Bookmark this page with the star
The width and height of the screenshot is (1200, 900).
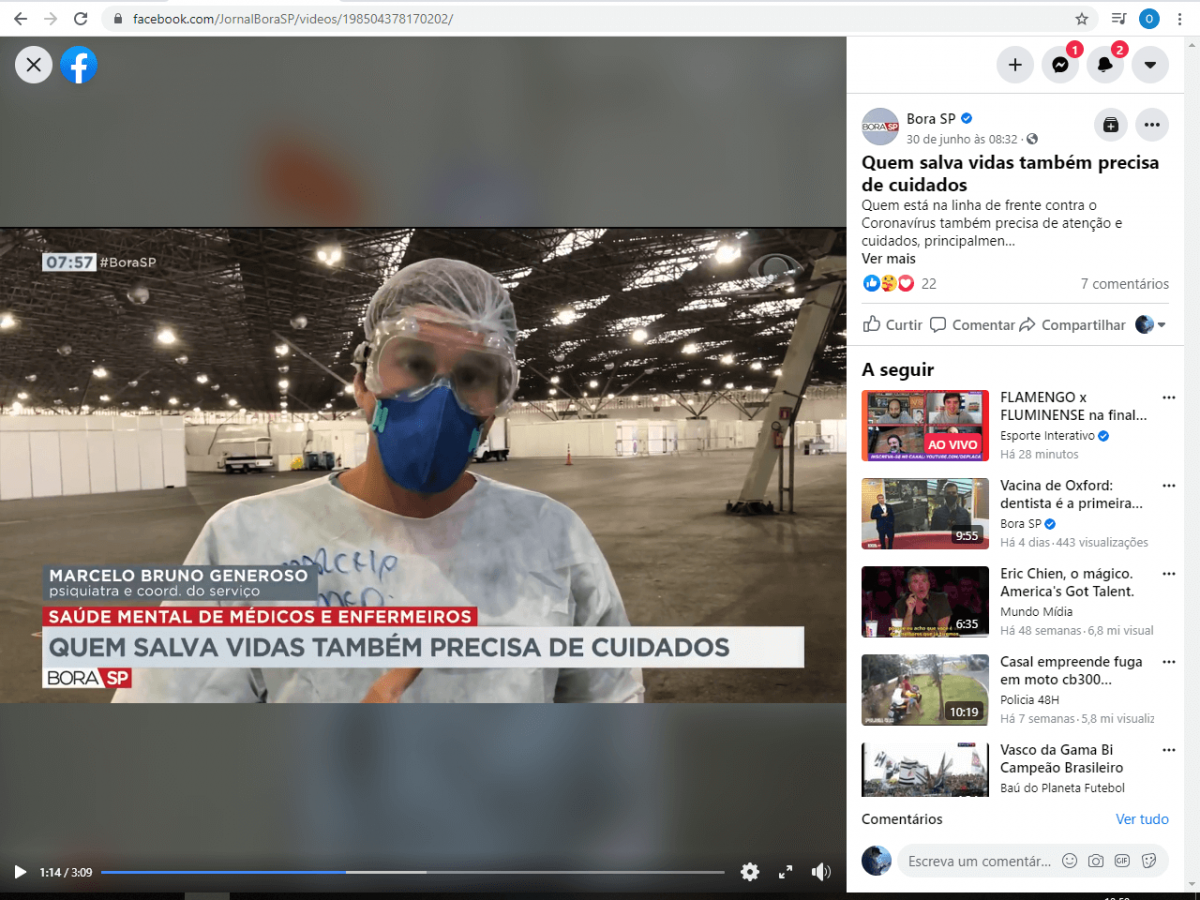[x=1081, y=19]
